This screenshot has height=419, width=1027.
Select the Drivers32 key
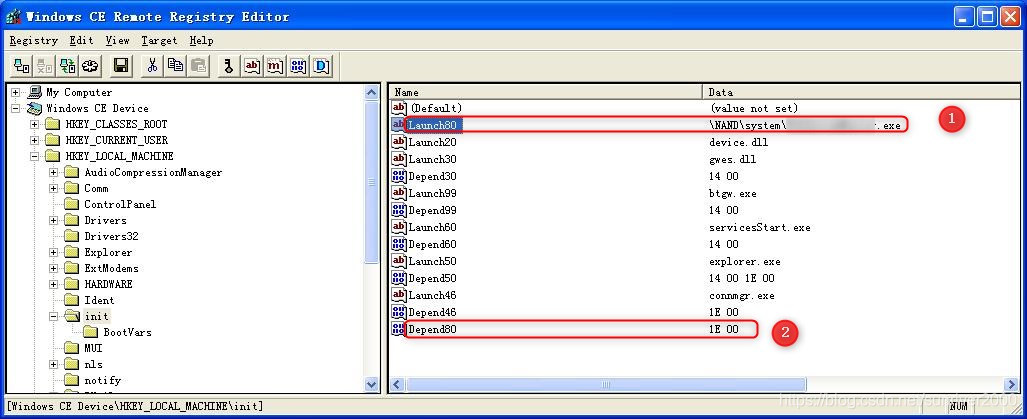point(111,236)
